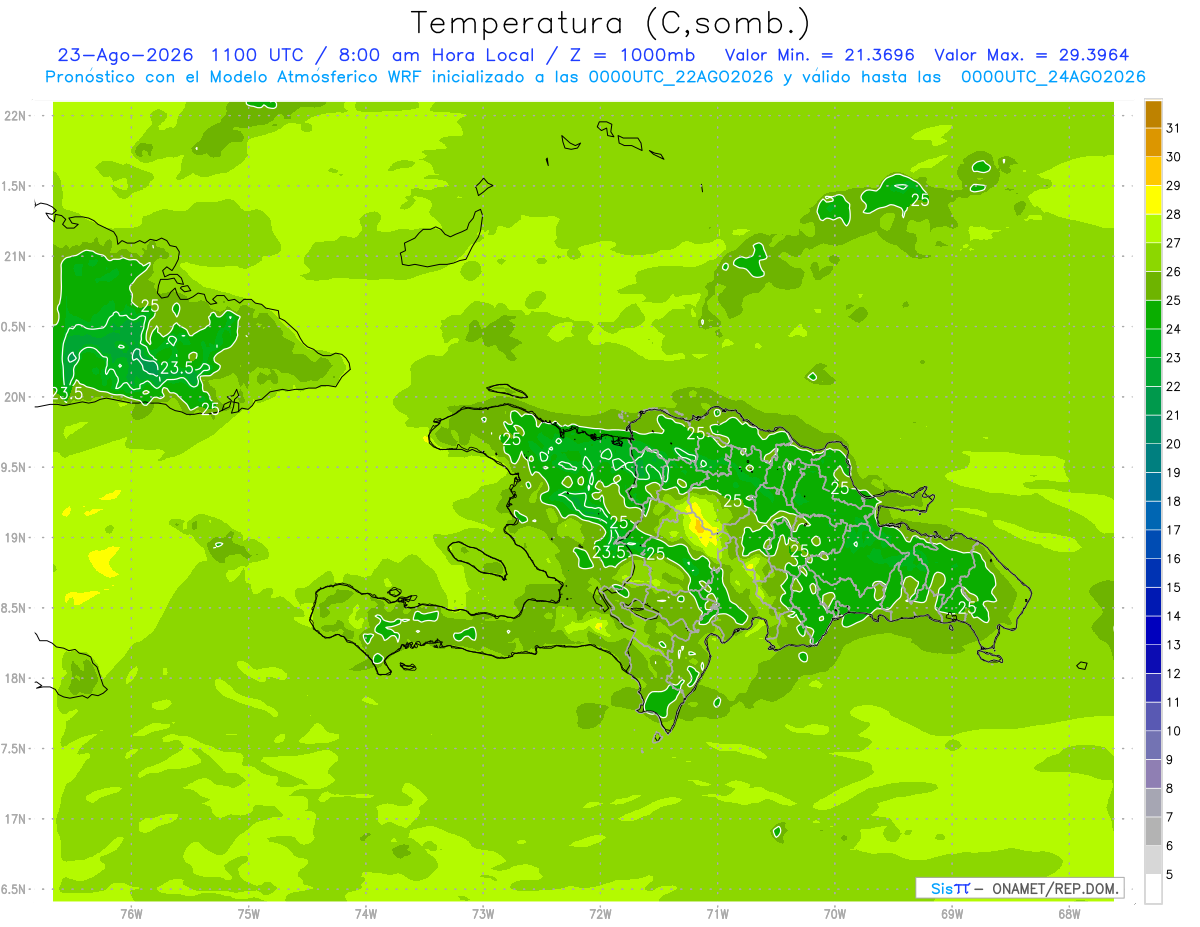Viewport: 1200px width, 927px height.
Task: Click the 25 contour label near Turks islands
Action: coord(920,200)
